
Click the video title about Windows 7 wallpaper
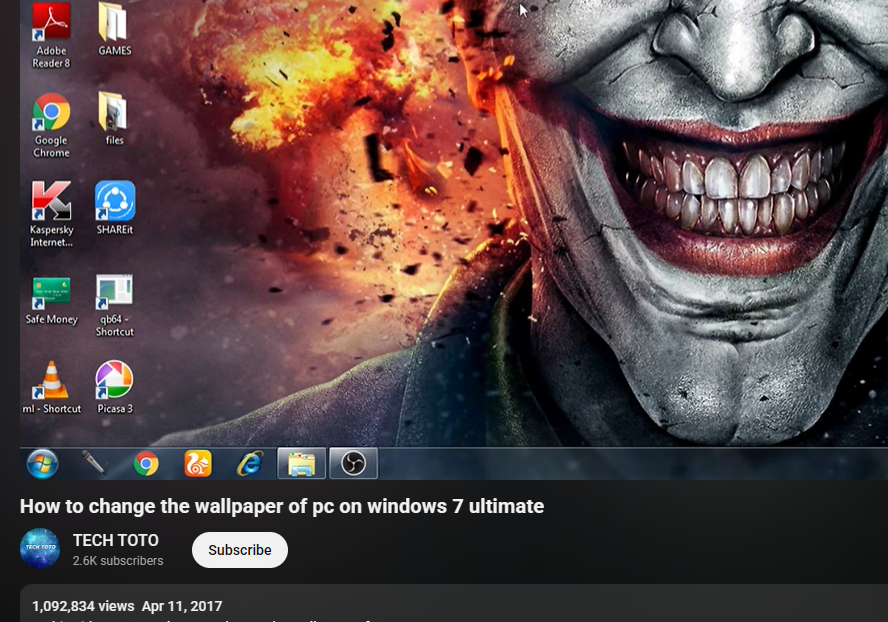[x=282, y=506]
